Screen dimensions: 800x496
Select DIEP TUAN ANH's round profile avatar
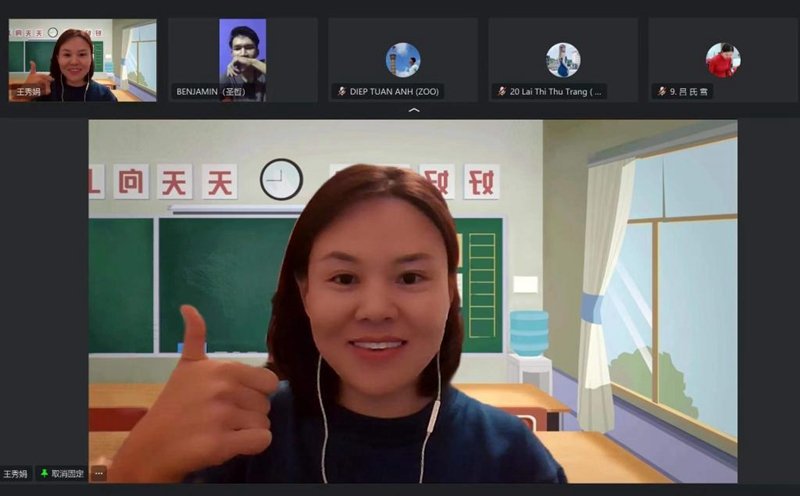(403, 60)
